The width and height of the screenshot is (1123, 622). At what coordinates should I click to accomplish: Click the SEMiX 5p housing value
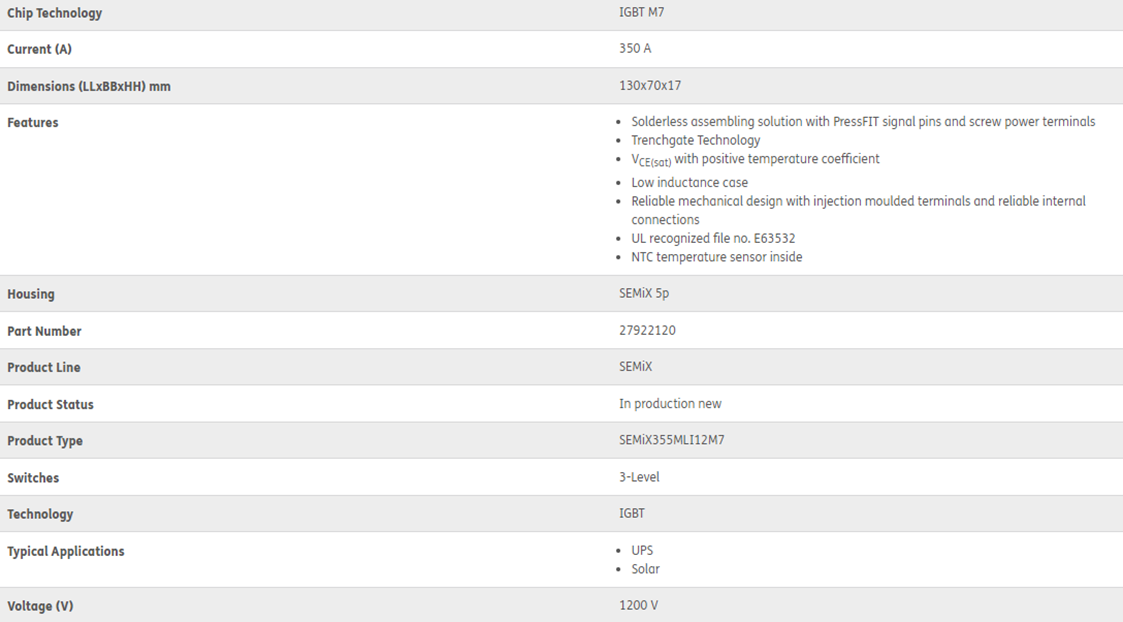pyautogui.click(x=645, y=294)
